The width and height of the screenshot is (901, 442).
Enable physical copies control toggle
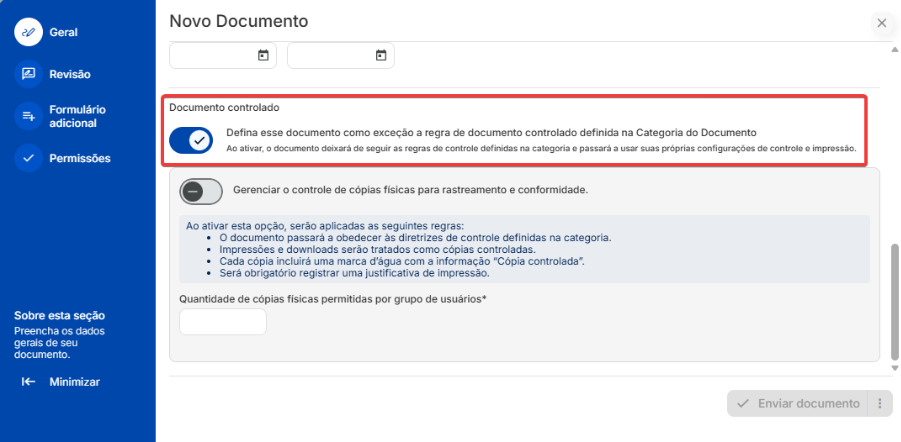click(x=200, y=190)
